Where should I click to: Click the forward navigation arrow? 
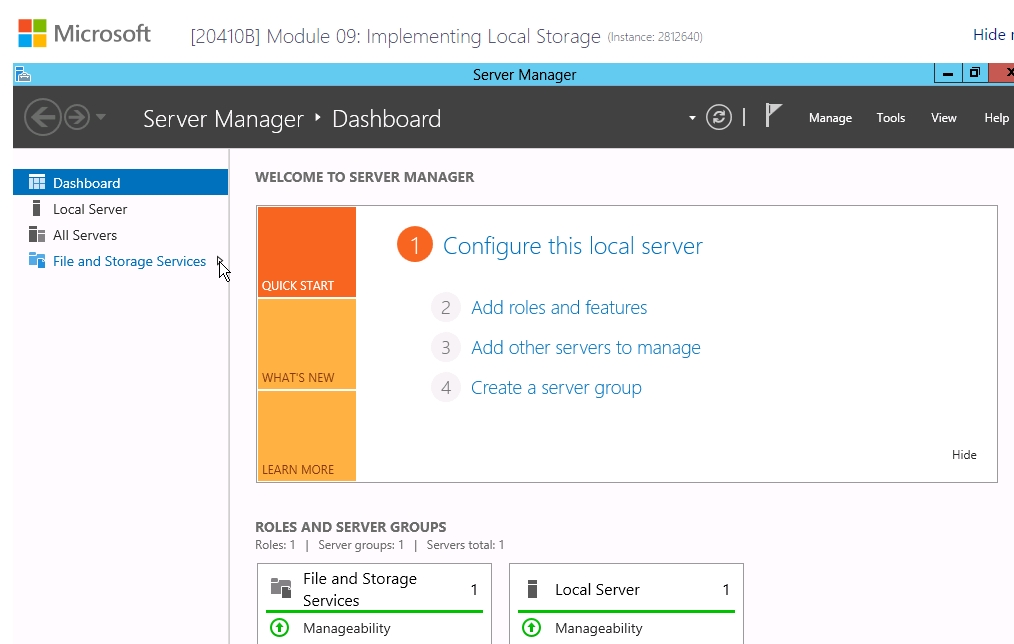pyautogui.click(x=78, y=118)
